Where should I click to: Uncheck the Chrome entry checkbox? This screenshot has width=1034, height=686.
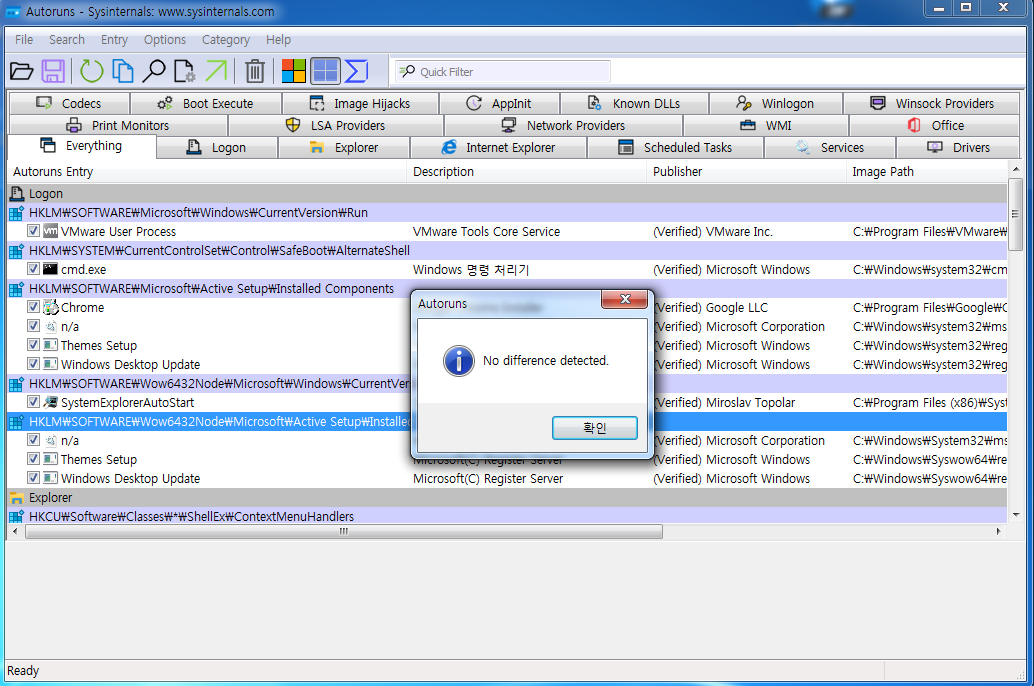(33, 307)
